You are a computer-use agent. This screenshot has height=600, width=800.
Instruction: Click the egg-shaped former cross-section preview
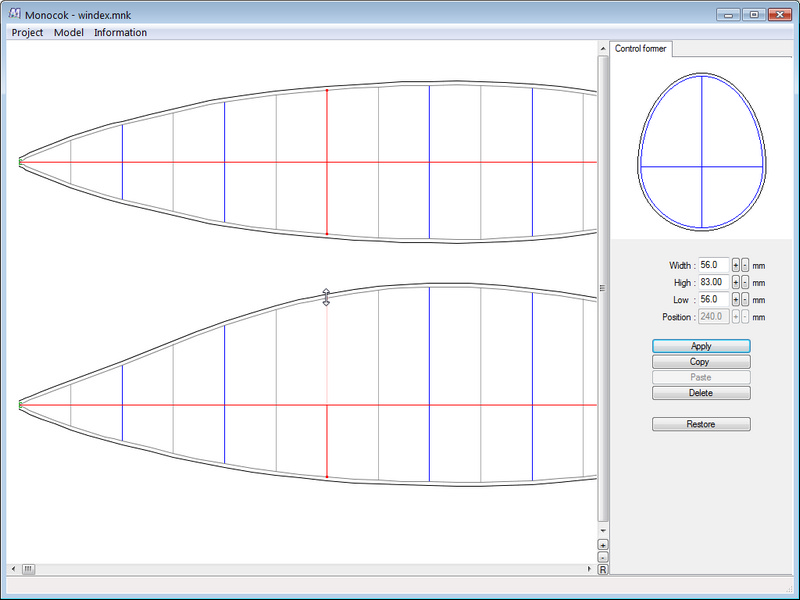[702, 152]
